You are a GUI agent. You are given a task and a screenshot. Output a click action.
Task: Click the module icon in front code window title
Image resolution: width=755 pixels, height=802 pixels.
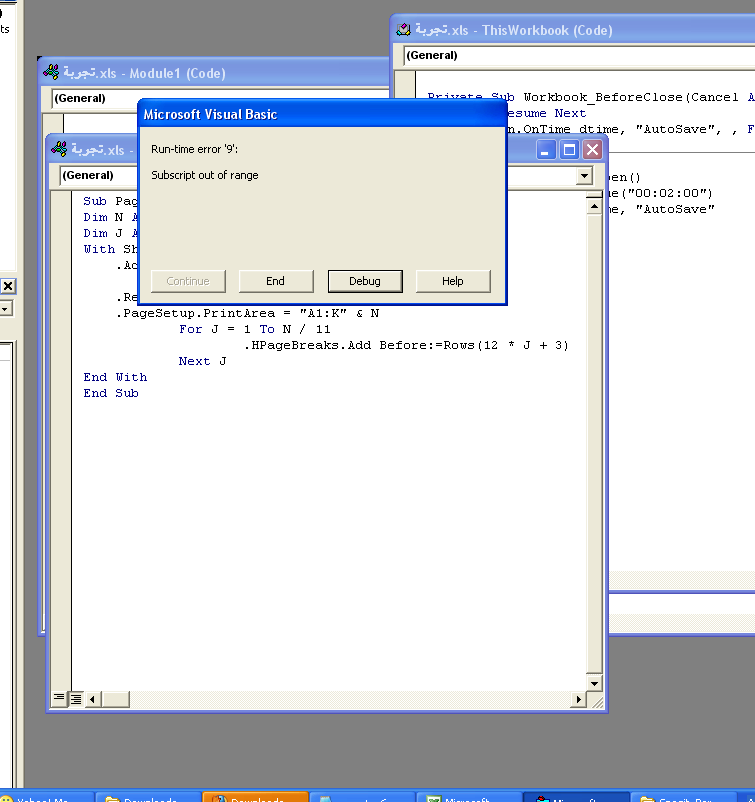tap(59, 149)
